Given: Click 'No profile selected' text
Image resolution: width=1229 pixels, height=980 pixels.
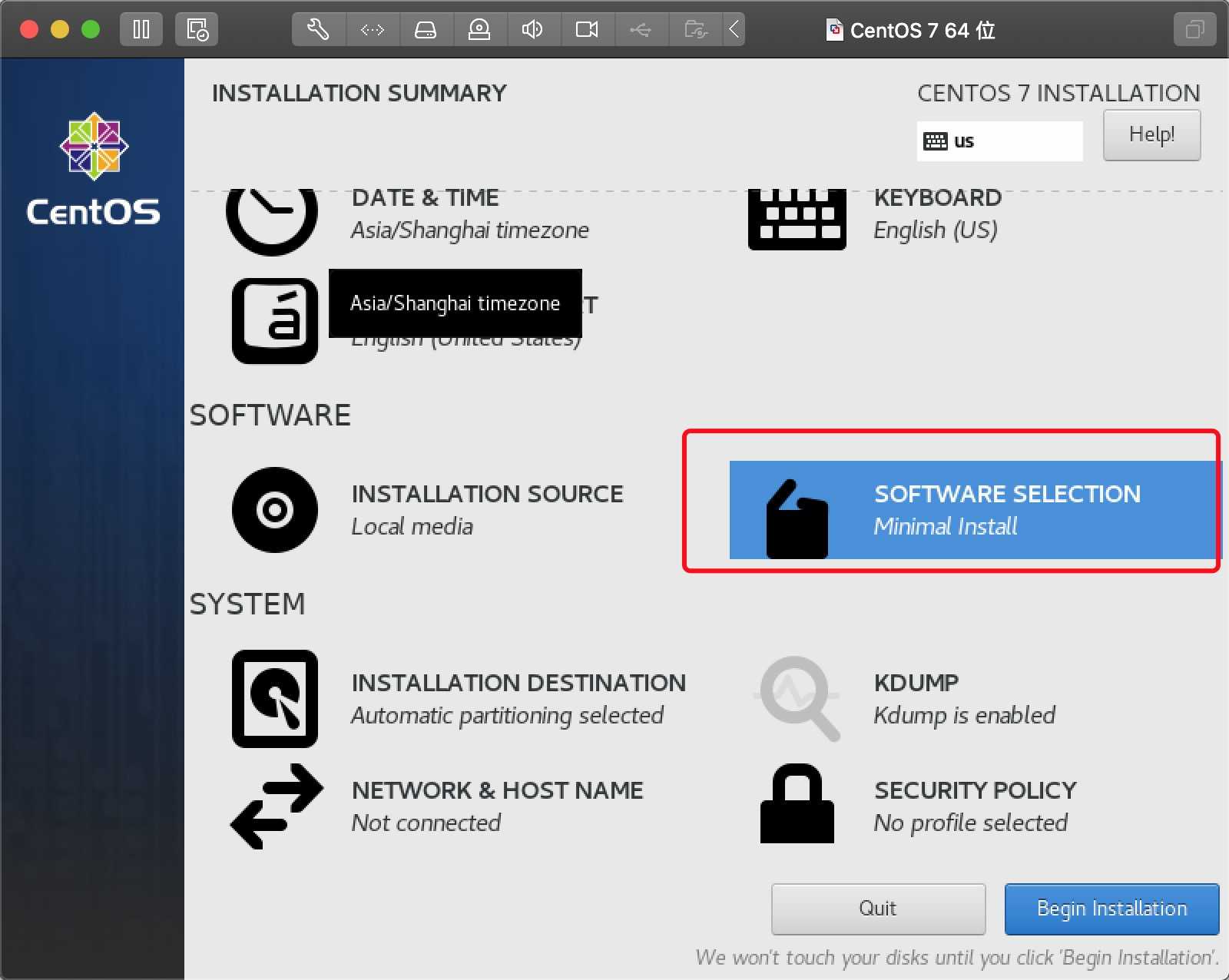Looking at the screenshot, I should [x=970, y=823].
